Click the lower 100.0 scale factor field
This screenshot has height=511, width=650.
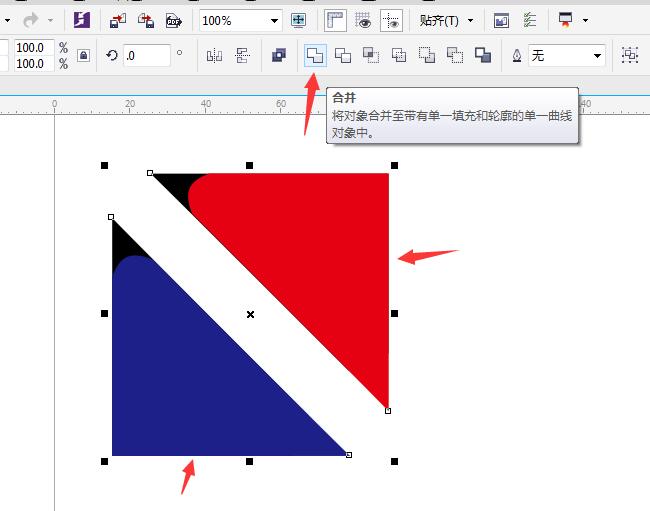click(x=34, y=63)
